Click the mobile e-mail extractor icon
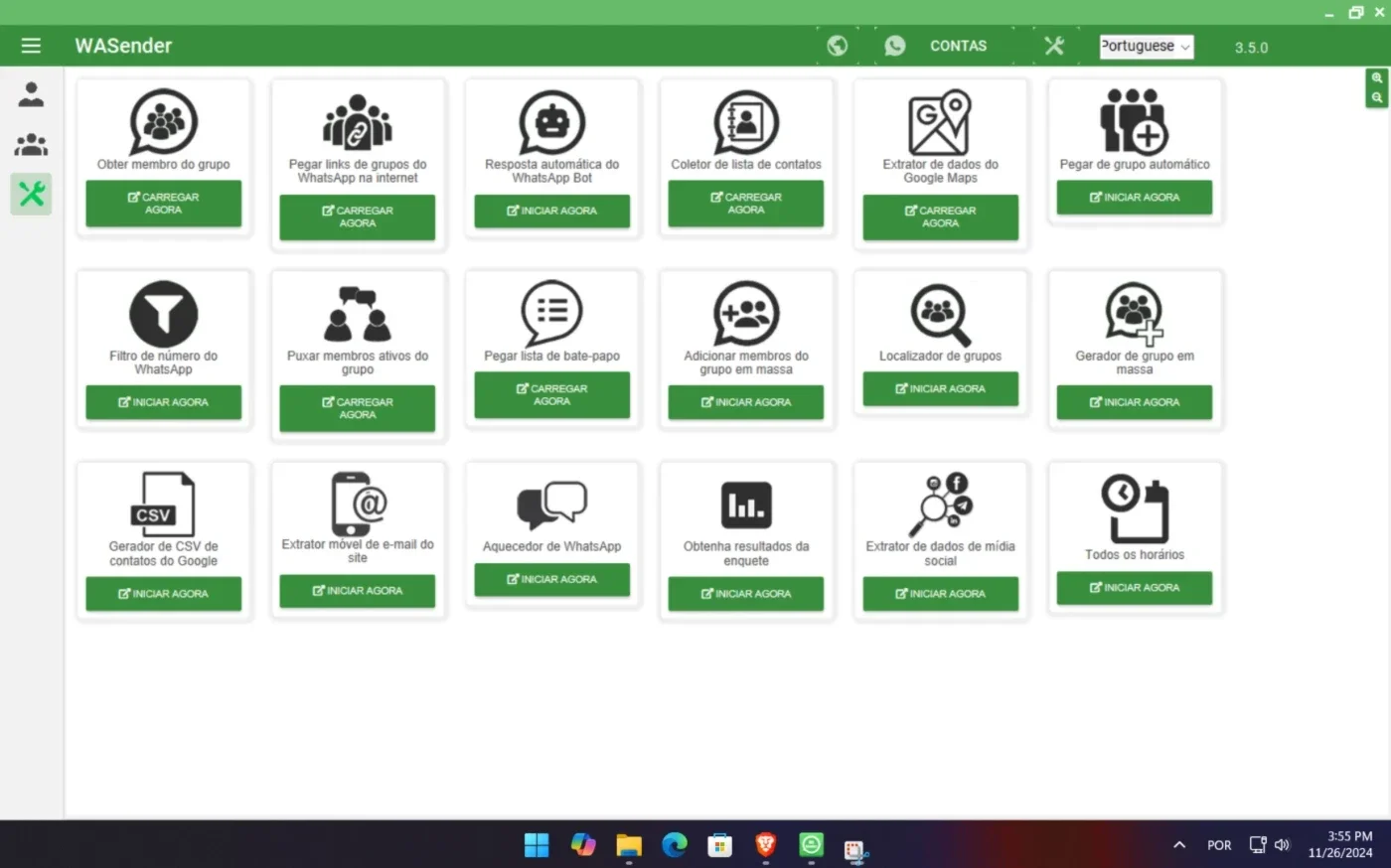Viewport: 1391px width, 868px height. [x=358, y=503]
